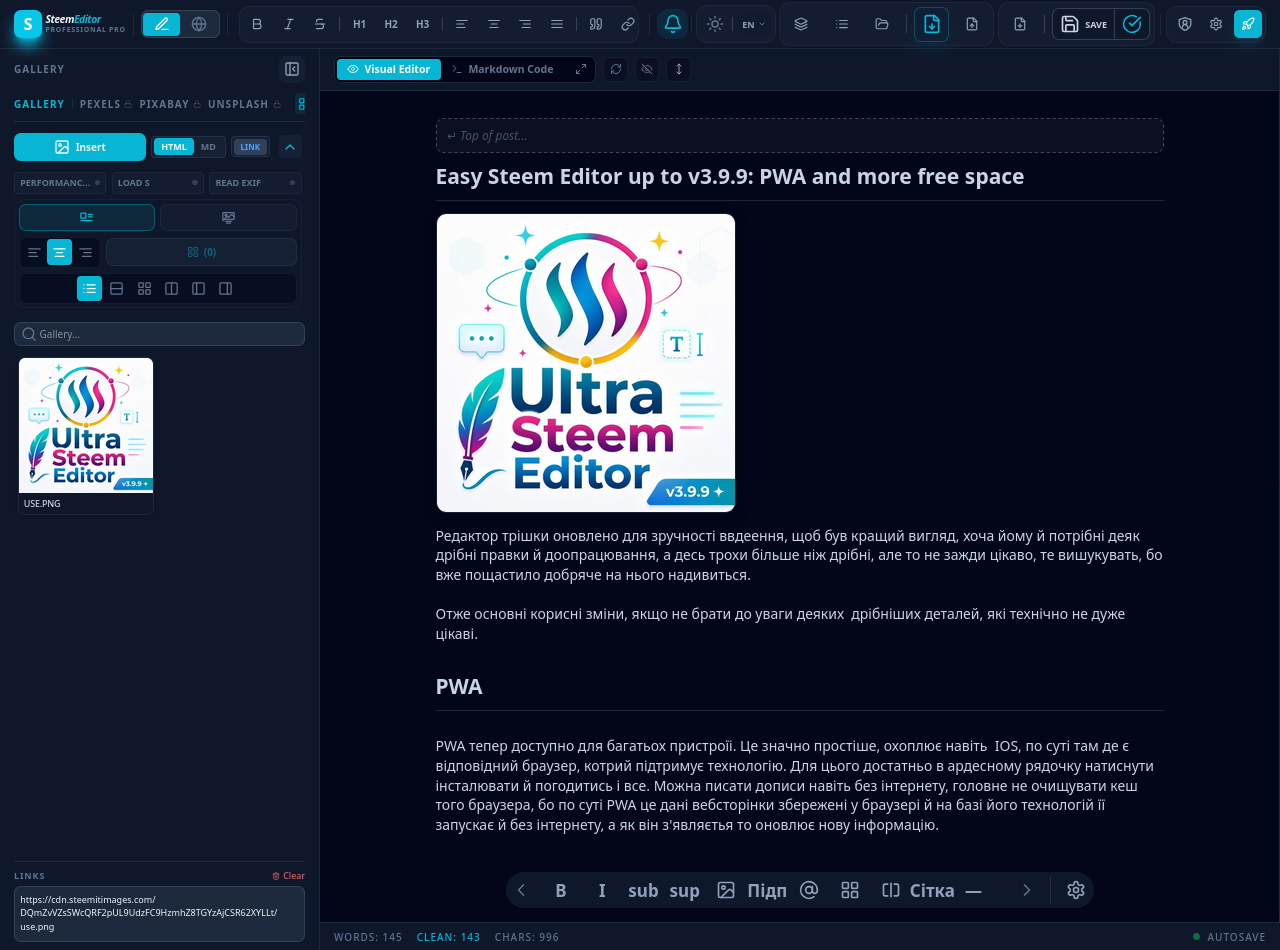Viewport: 1280px width, 950px height.
Task: Open the user shield account icon
Action: 1185,24
